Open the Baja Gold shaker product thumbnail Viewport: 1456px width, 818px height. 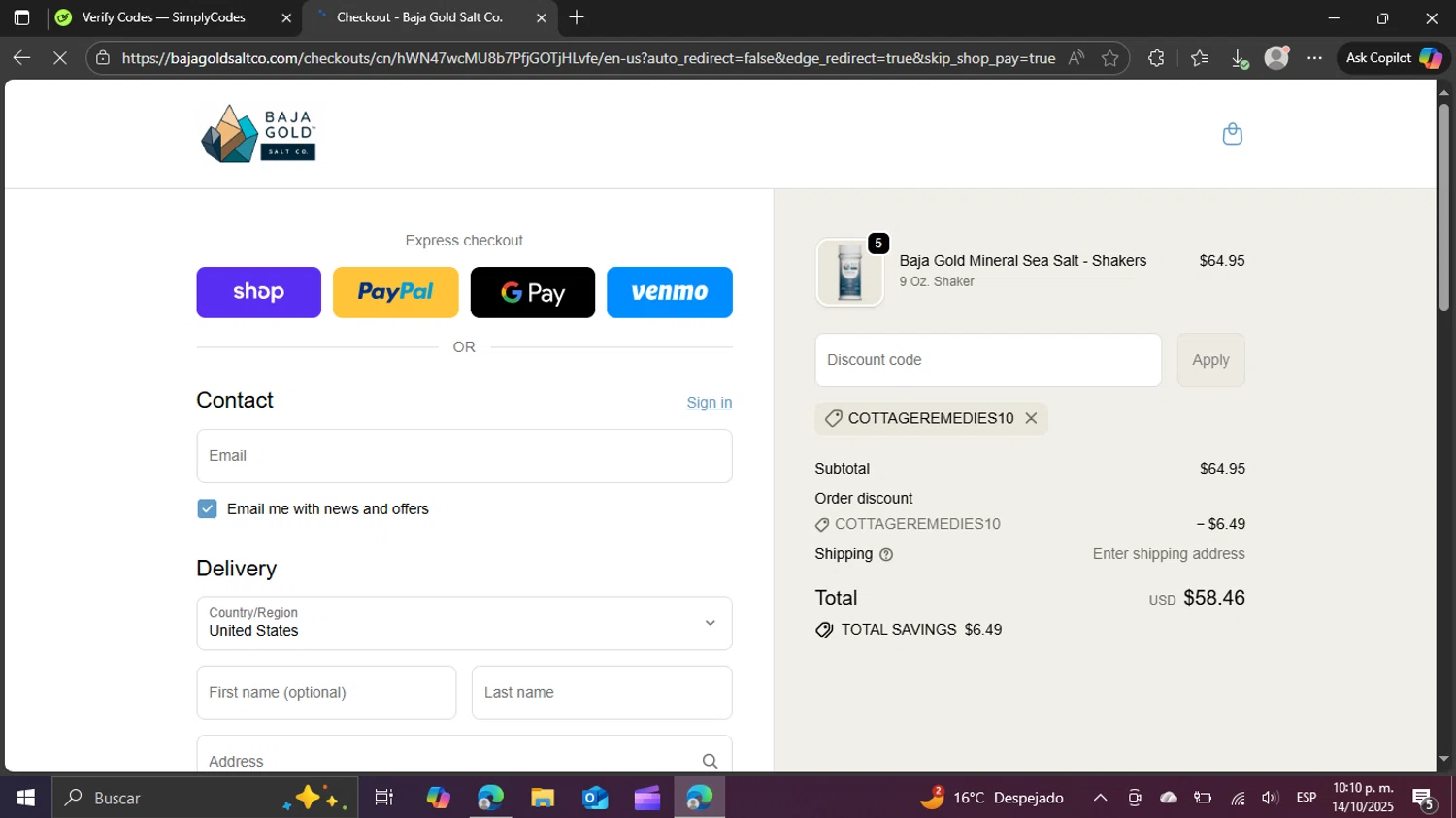[x=849, y=273]
